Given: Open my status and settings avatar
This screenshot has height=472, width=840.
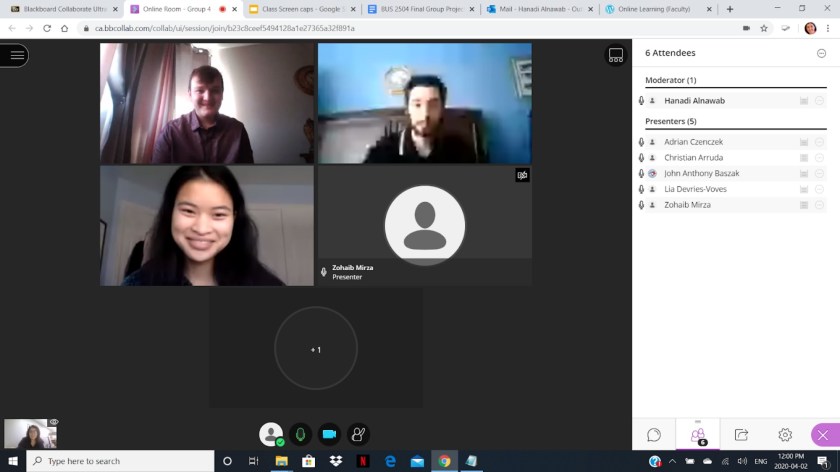Looking at the screenshot, I should point(270,434).
